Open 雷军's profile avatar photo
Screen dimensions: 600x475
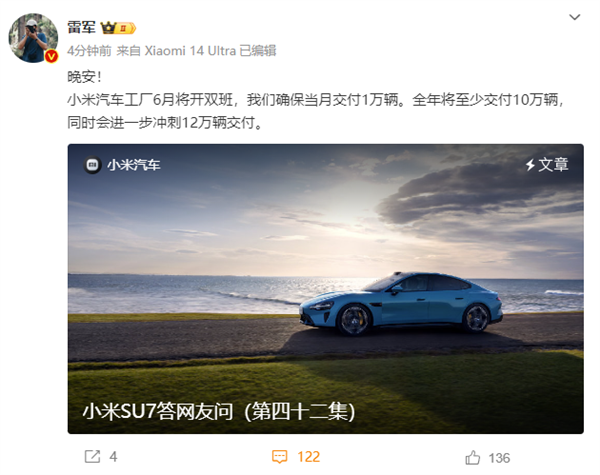point(33,38)
